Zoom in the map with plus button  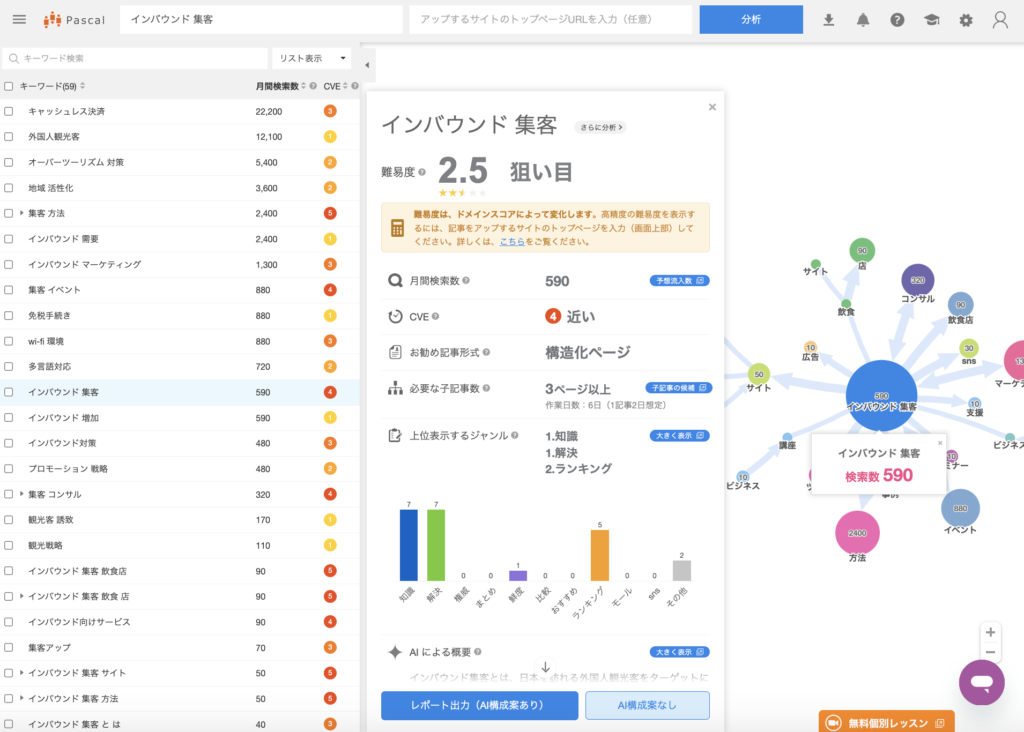tap(990, 632)
